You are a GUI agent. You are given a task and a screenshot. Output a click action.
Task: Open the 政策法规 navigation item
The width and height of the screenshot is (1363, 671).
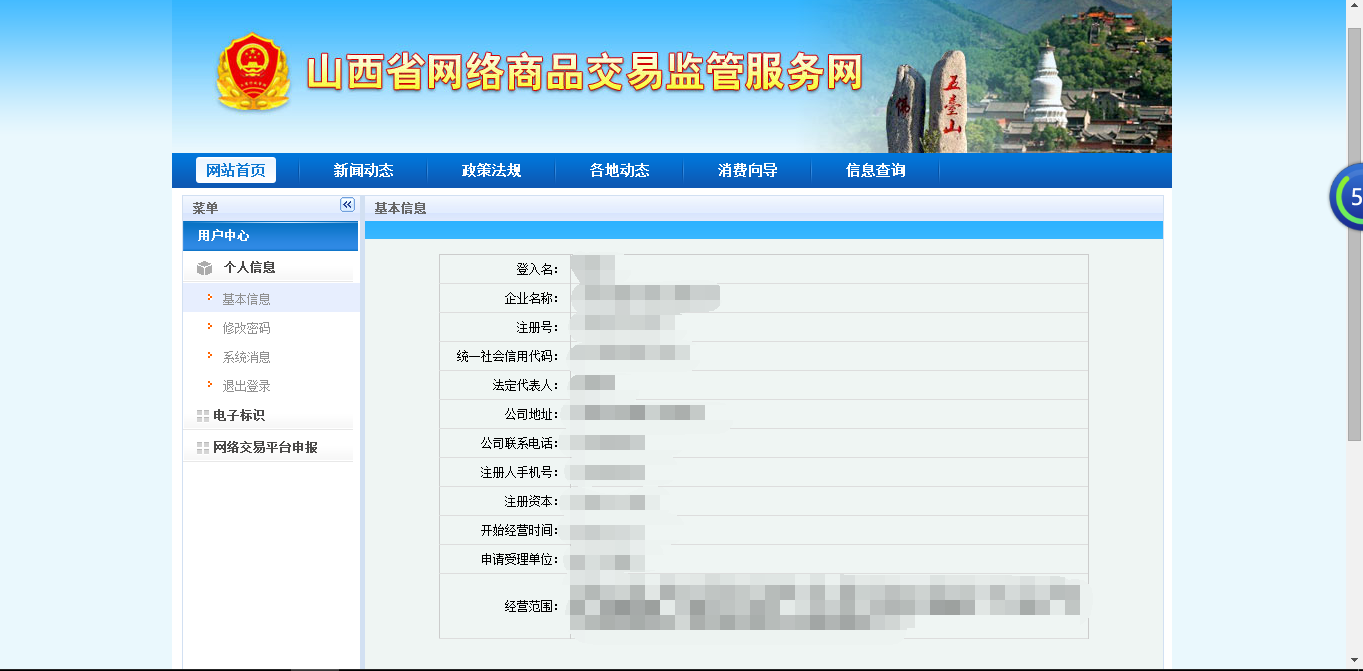coord(491,171)
